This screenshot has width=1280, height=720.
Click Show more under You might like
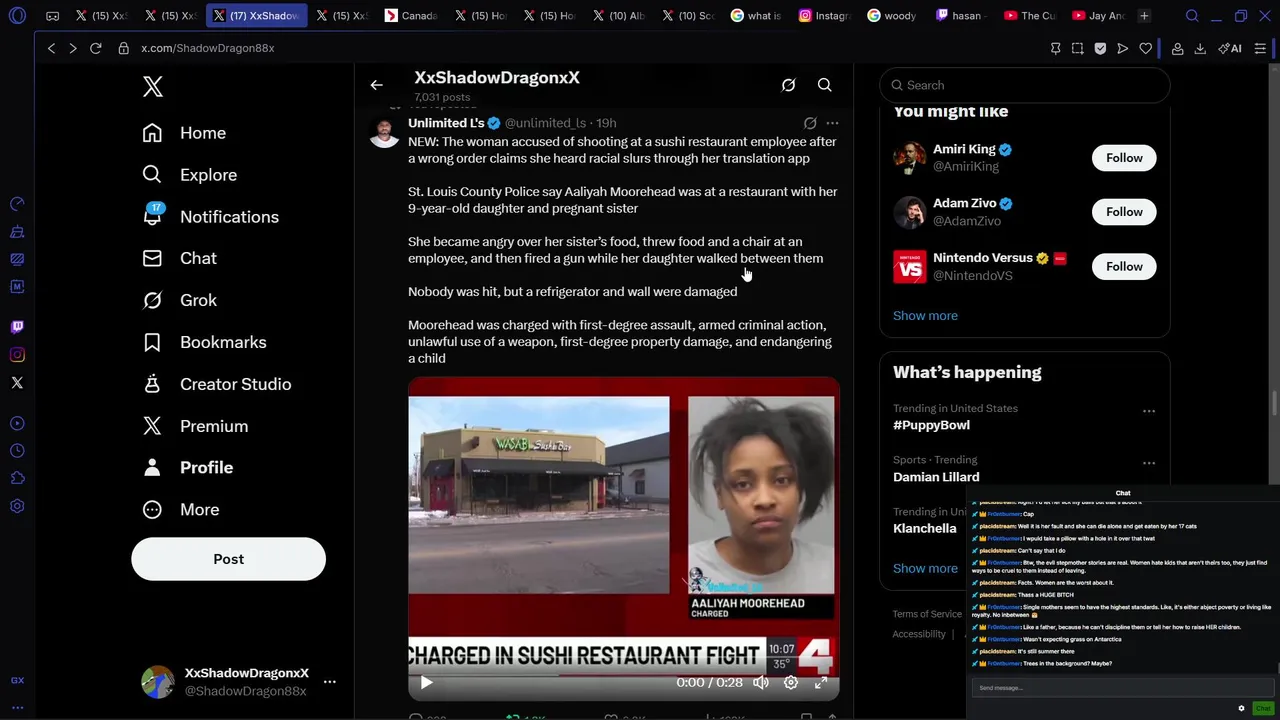point(925,316)
